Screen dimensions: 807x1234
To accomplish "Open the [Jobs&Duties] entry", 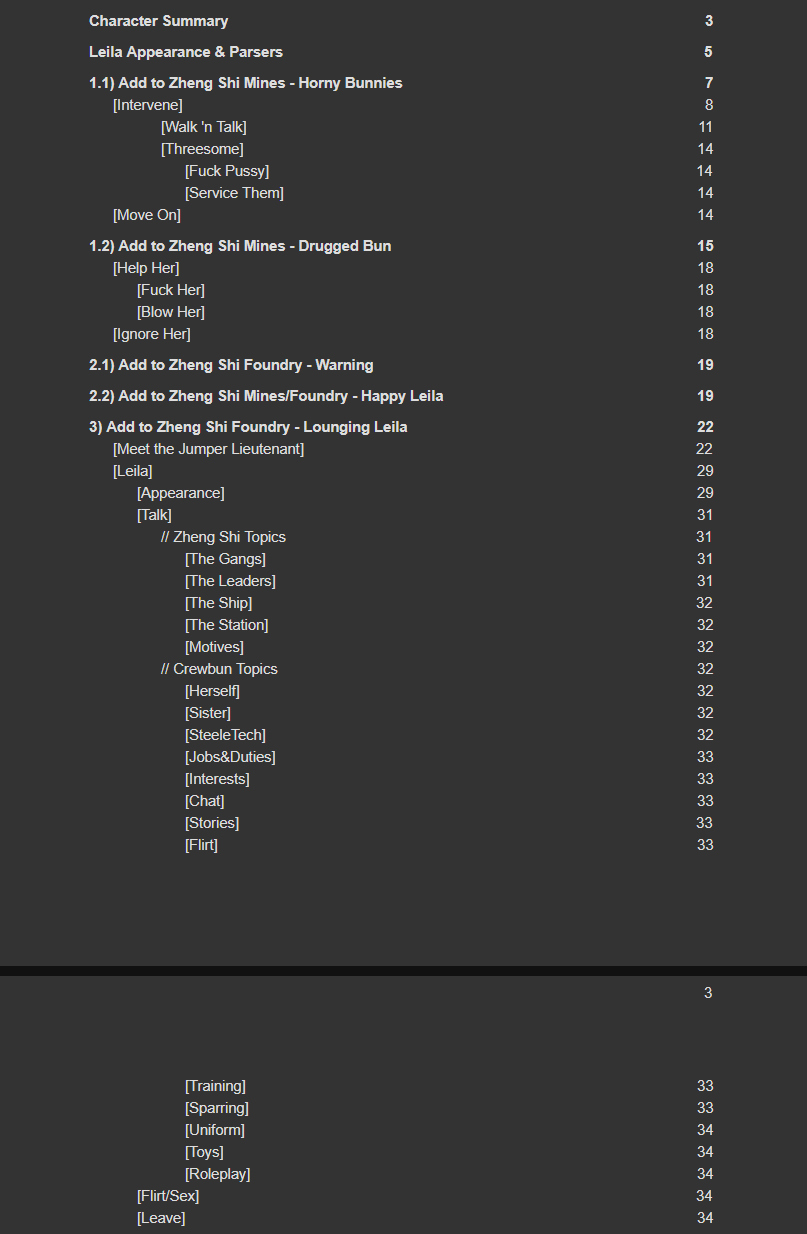I will click(x=230, y=757).
